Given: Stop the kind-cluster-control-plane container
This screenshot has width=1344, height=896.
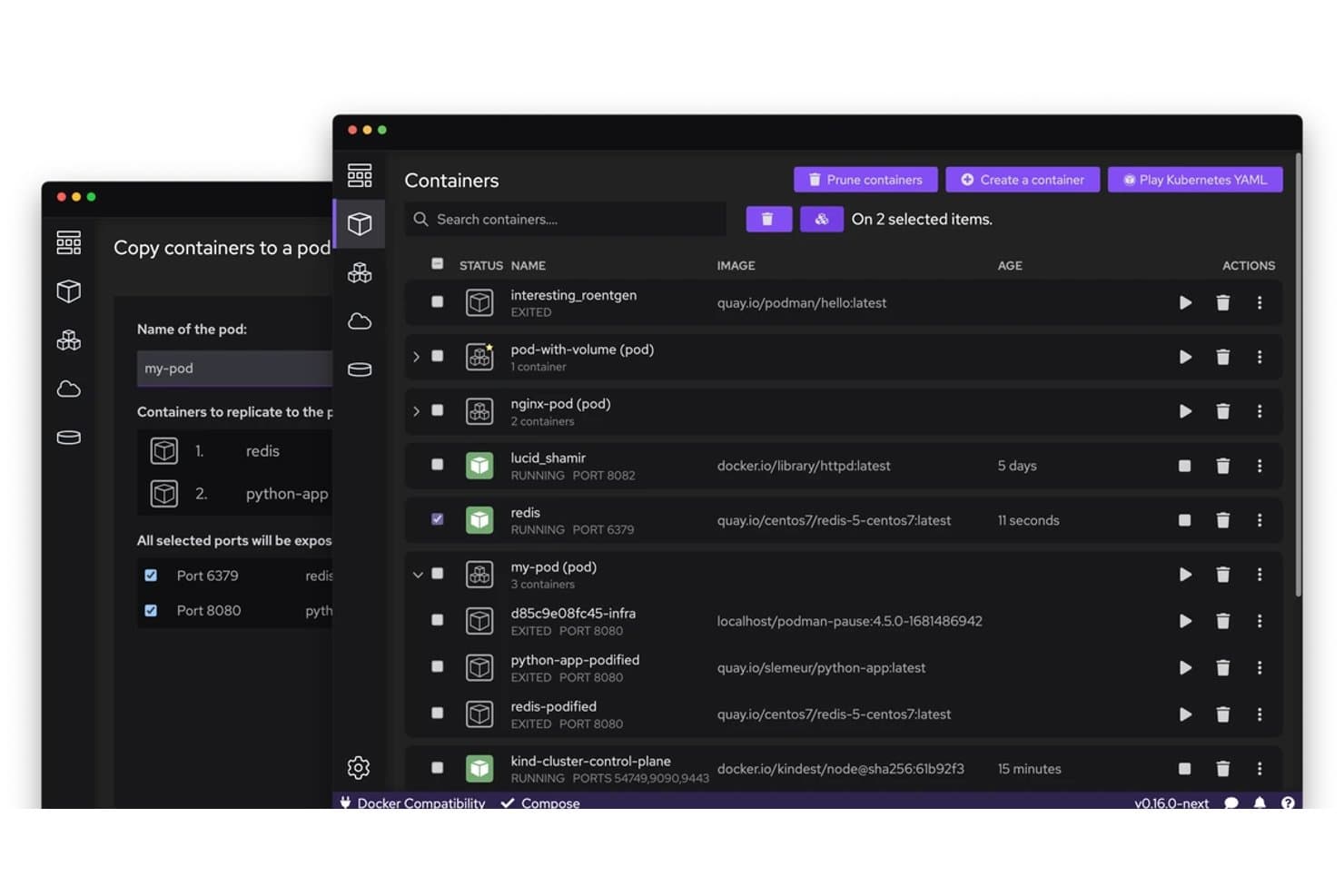Looking at the screenshot, I should 1184,769.
